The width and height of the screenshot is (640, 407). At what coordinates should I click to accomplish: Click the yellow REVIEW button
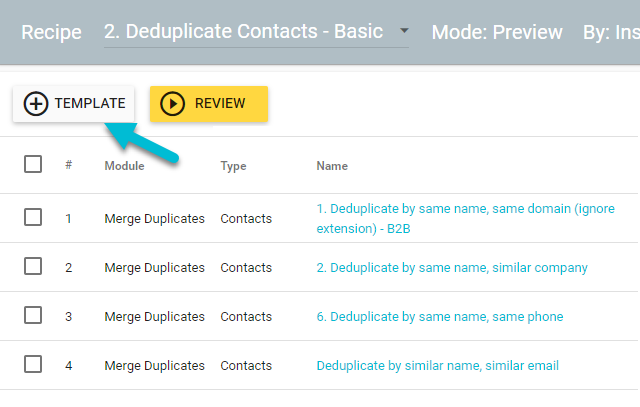tap(209, 104)
